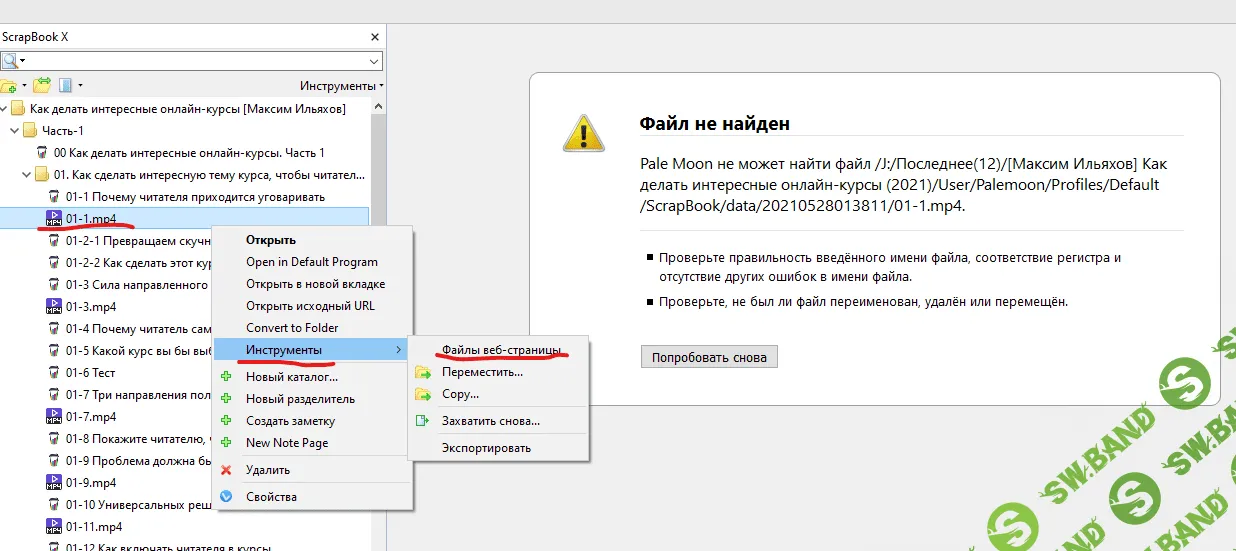
Task: Collapse the Часть-1 folder
Action: click(x=14, y=131)
